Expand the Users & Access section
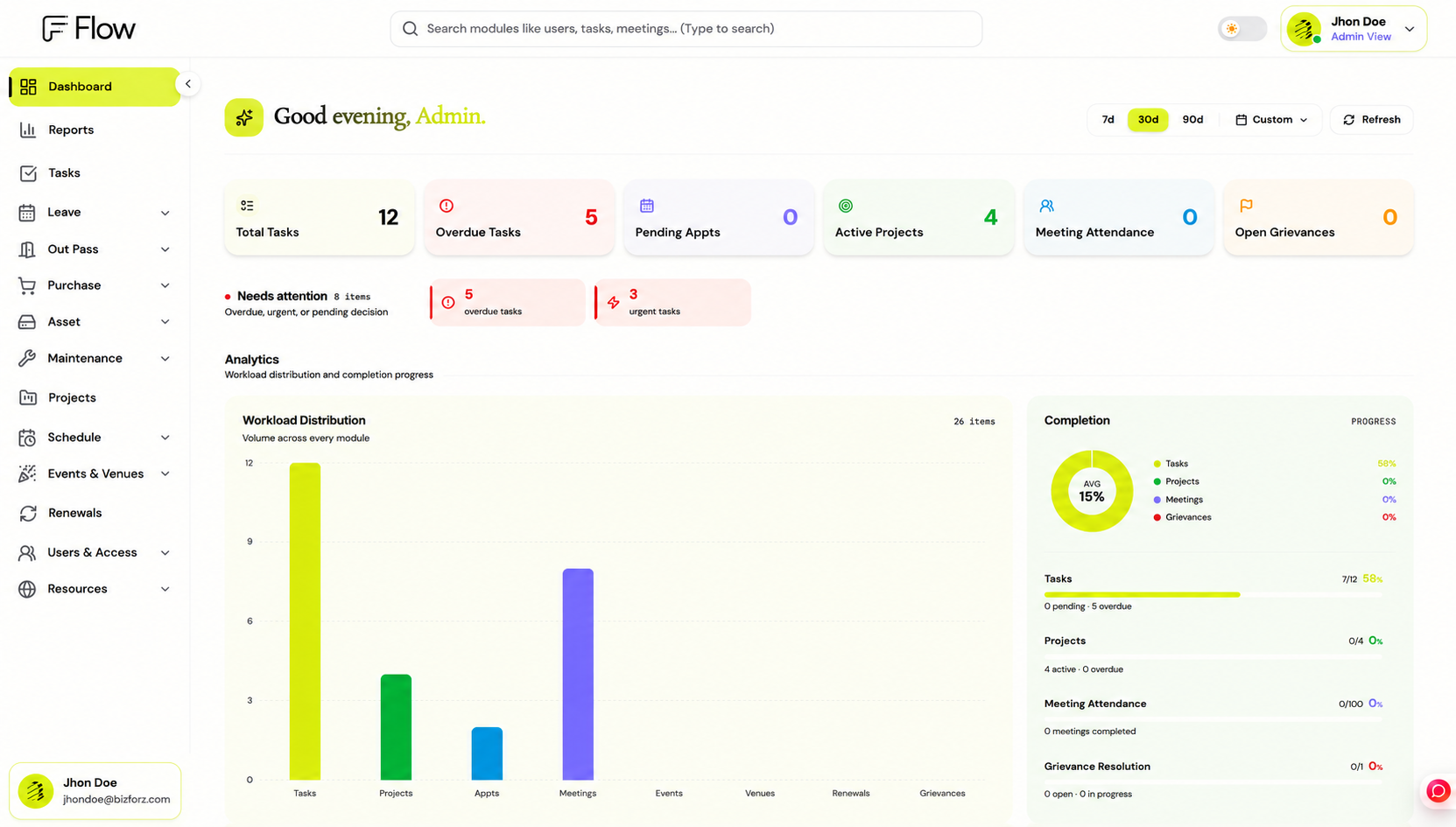 point(95,553)
